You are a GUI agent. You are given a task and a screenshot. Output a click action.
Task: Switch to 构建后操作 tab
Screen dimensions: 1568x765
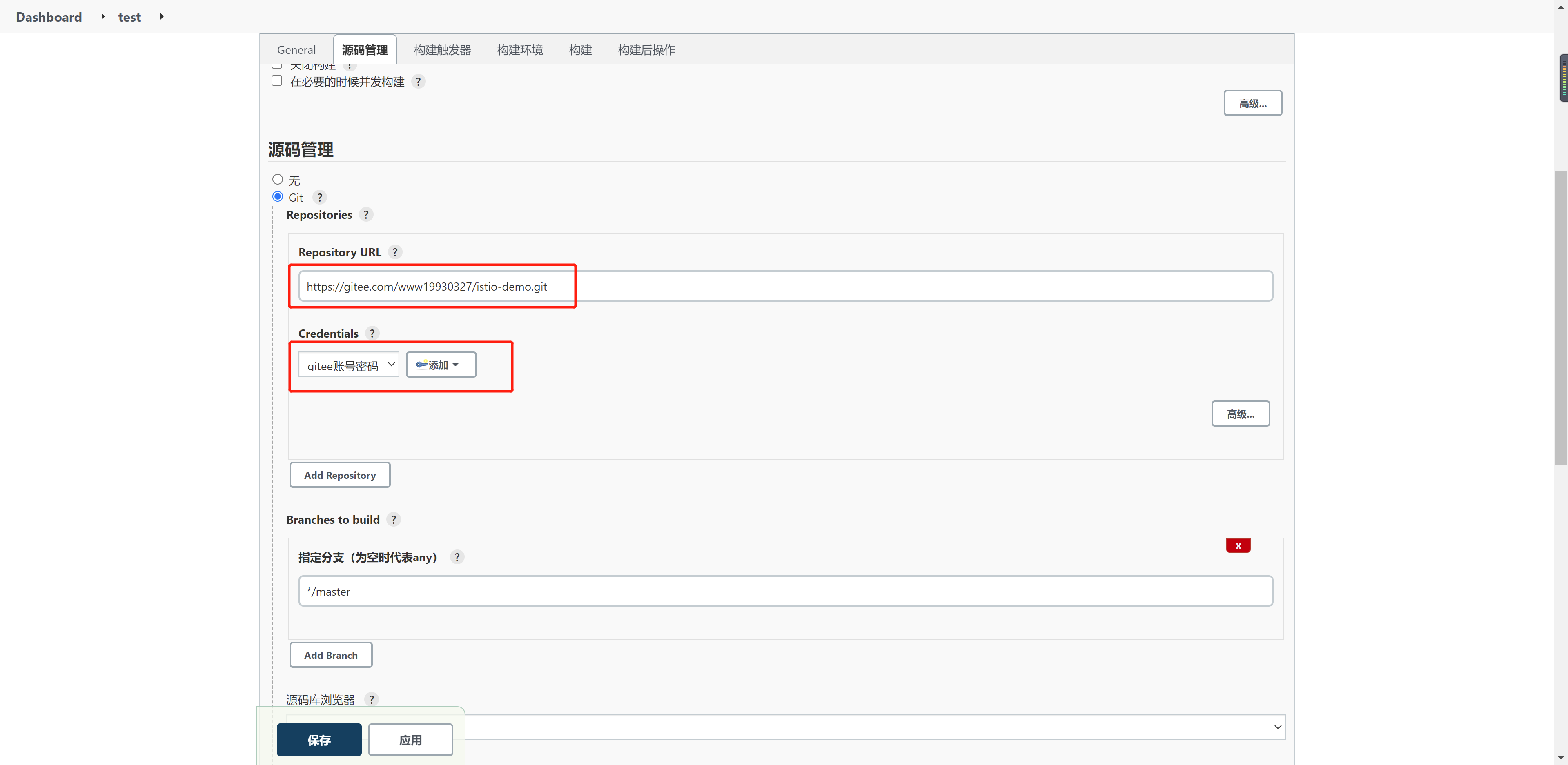click(x=646, y=50)
